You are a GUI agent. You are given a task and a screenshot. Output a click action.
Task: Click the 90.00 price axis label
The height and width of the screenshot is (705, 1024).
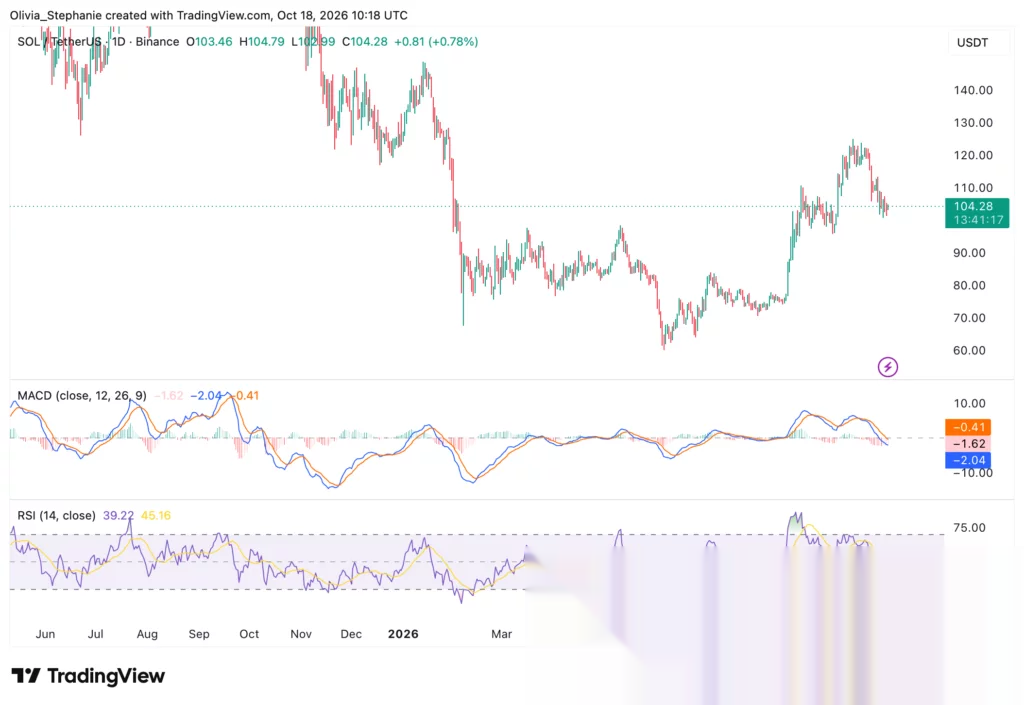pyautogui.click(x=969, y=253)
